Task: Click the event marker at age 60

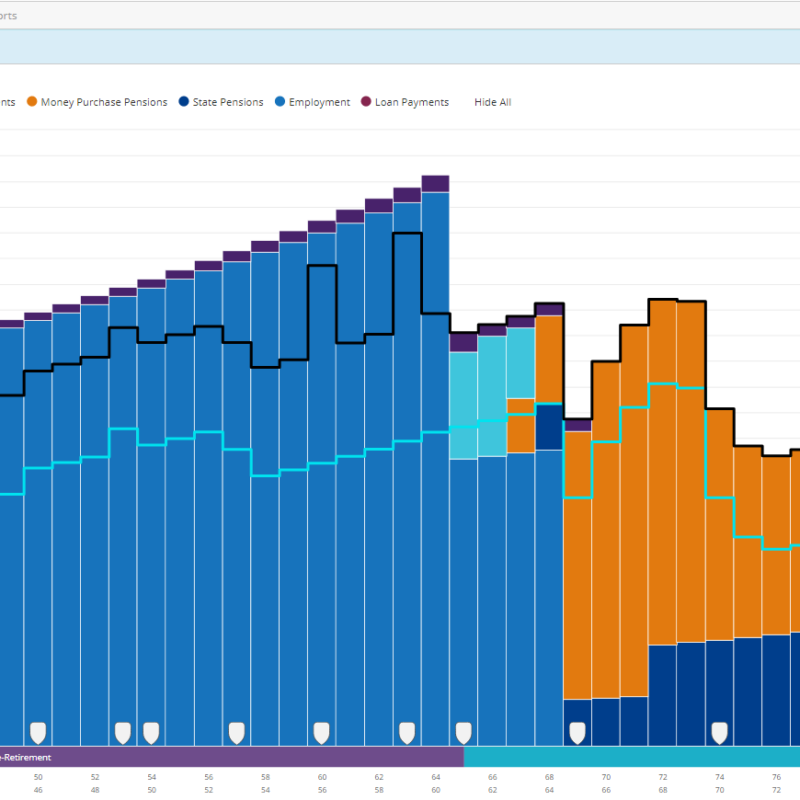Action: tap(321, 732)
